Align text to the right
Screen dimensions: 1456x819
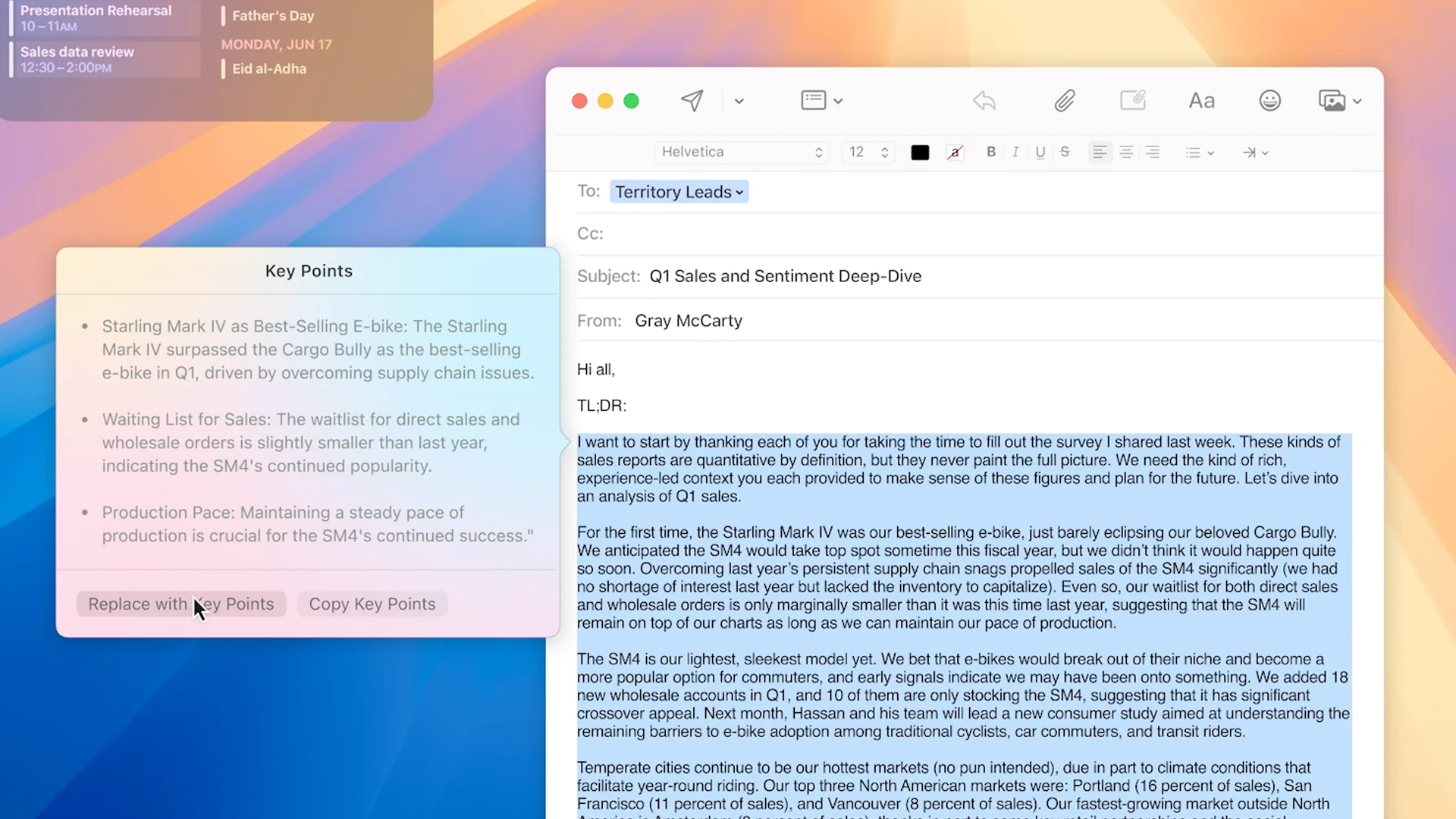[x=1153, y=152]
